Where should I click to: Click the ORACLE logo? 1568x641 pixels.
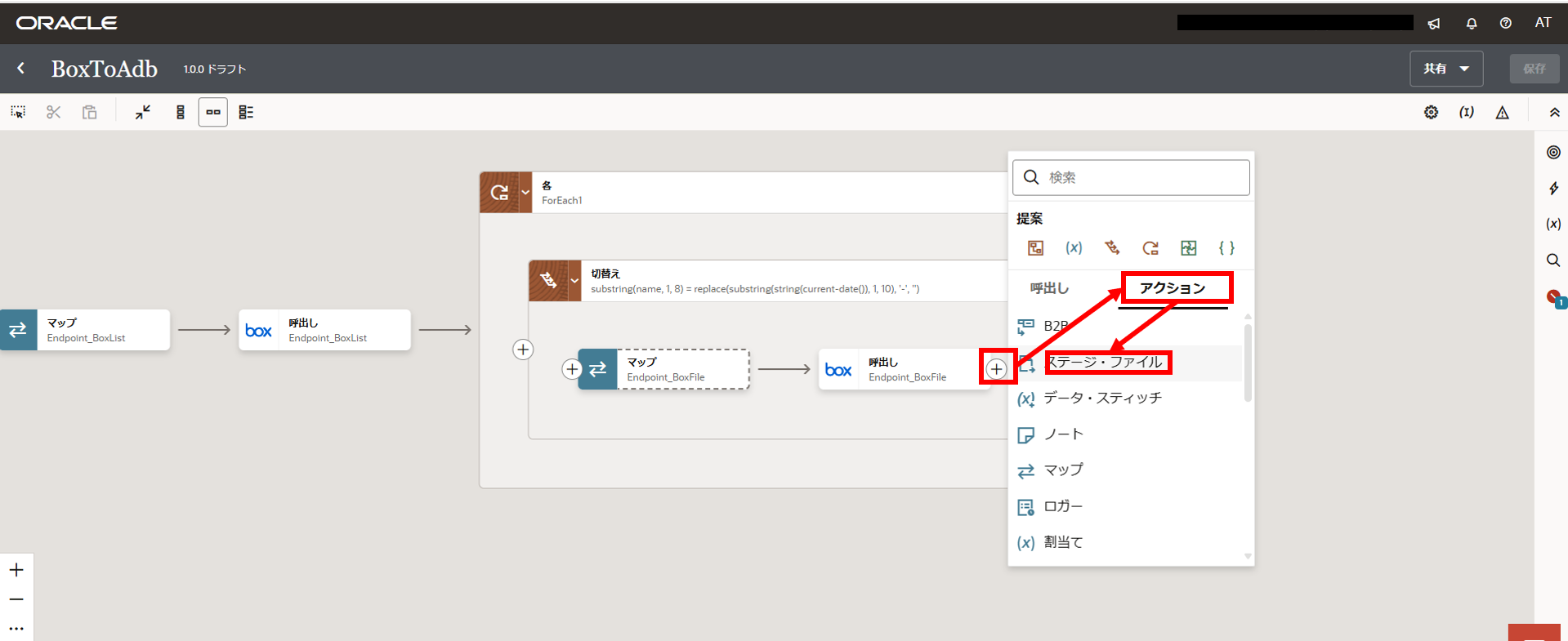pyautogui.click(x=67, y=23)
